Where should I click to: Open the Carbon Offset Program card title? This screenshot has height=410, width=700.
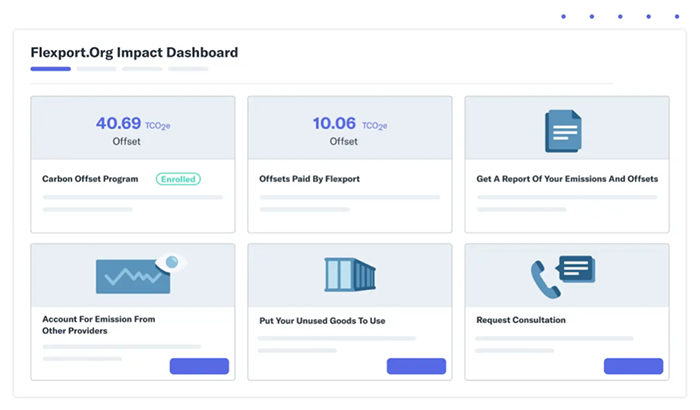[90, 179]
